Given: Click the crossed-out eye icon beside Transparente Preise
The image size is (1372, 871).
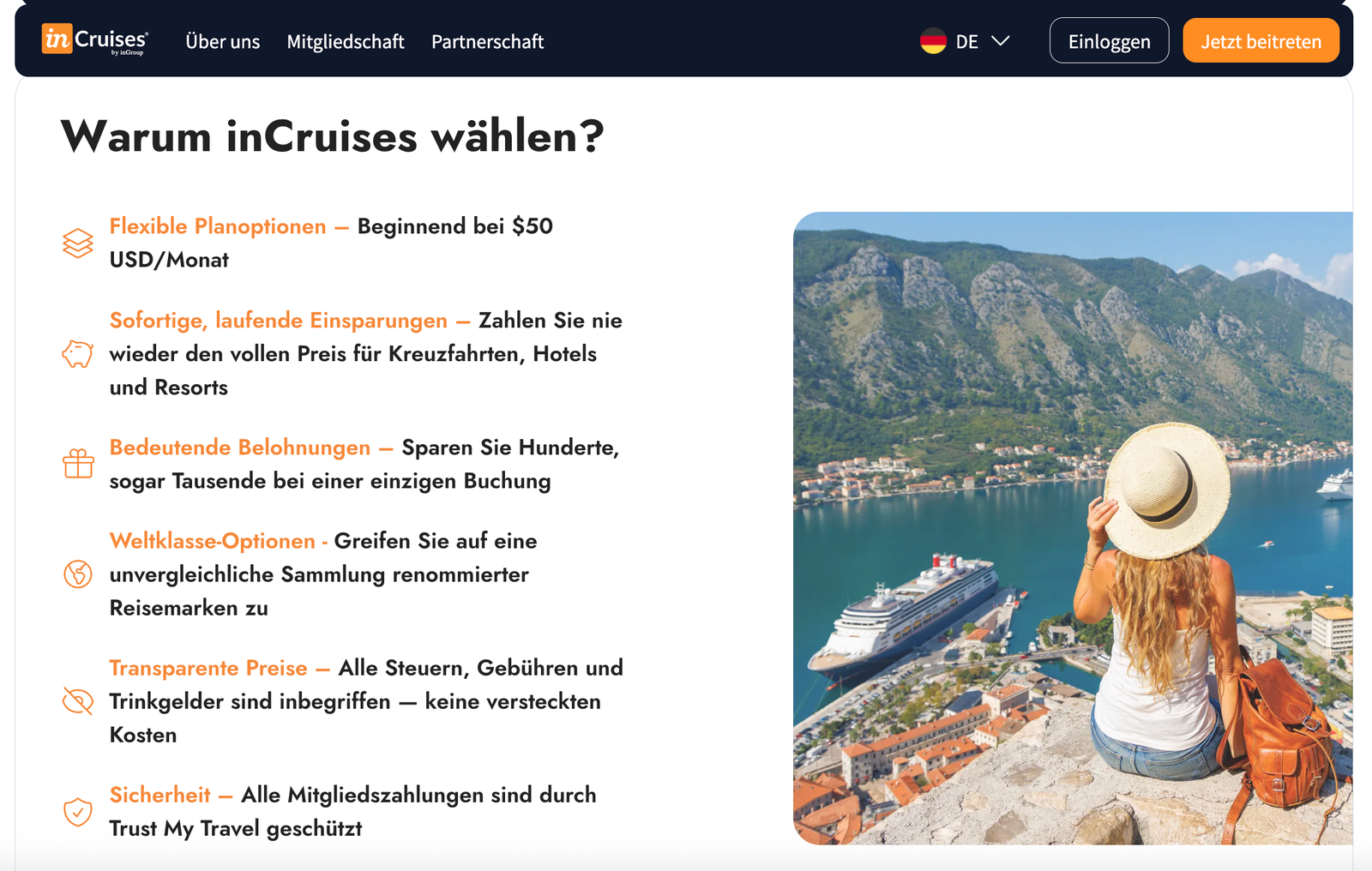Looking at the screenshot, I should click(x=78, y=701).
